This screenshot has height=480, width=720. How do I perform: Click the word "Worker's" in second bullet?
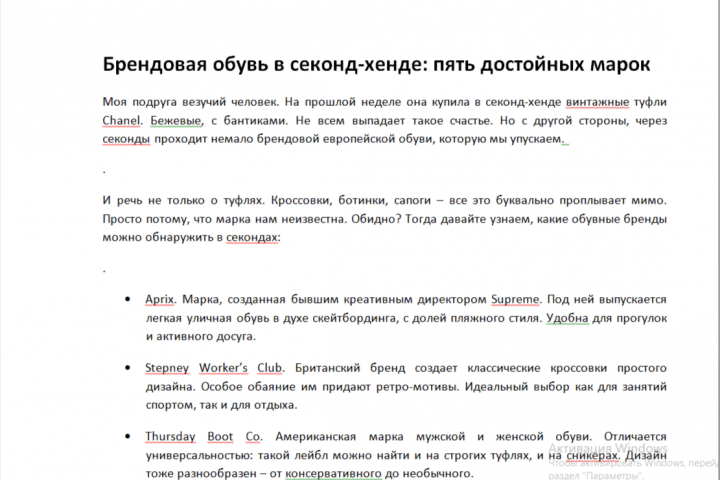tap(223, 368)
